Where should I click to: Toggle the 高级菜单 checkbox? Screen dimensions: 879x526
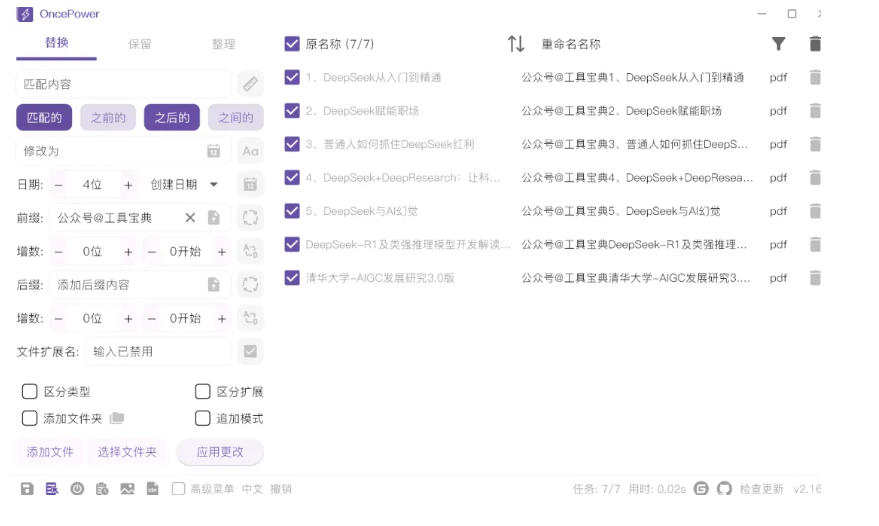click(178, 489)
